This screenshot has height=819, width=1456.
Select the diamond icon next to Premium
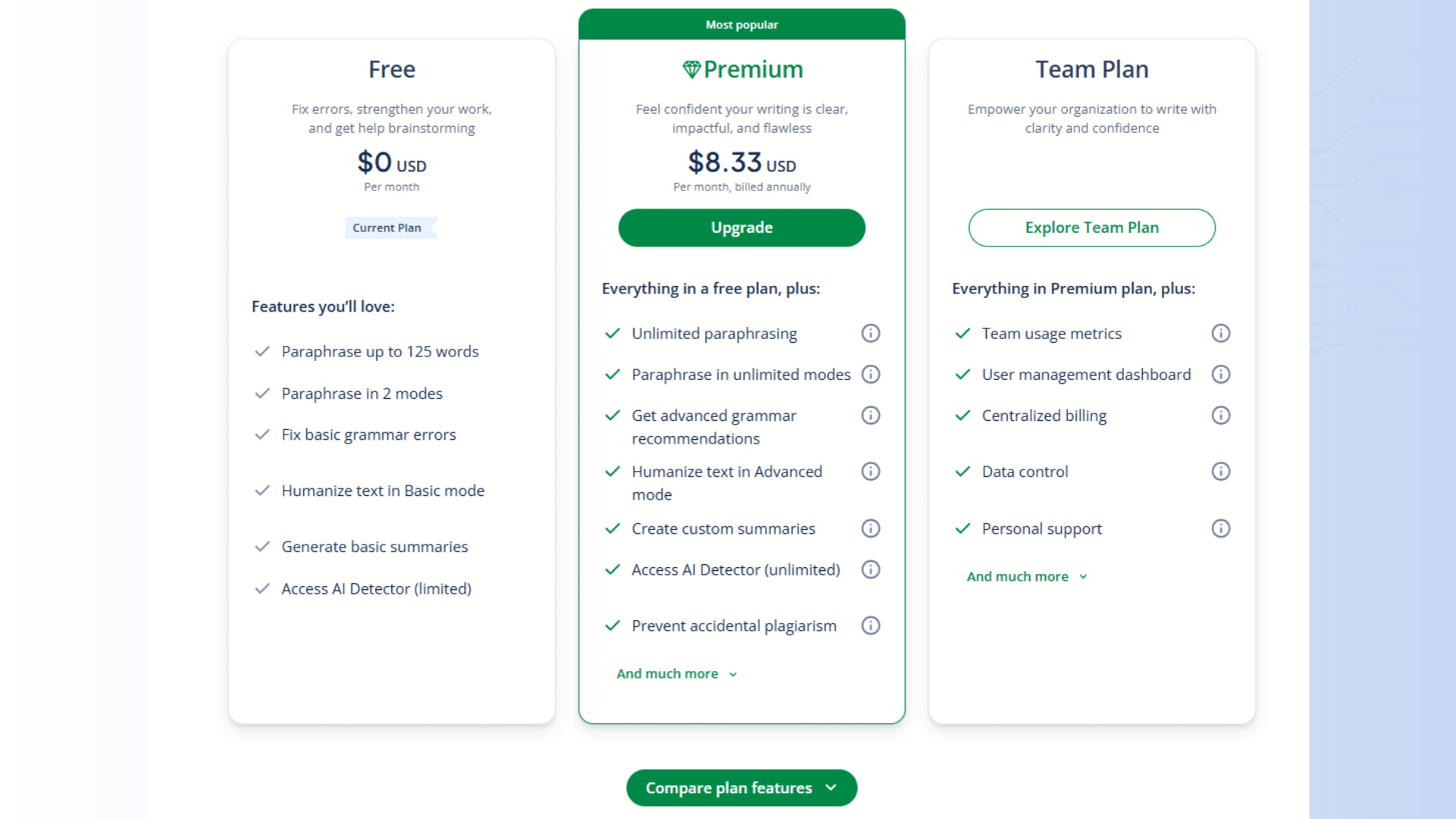(691, 69)
